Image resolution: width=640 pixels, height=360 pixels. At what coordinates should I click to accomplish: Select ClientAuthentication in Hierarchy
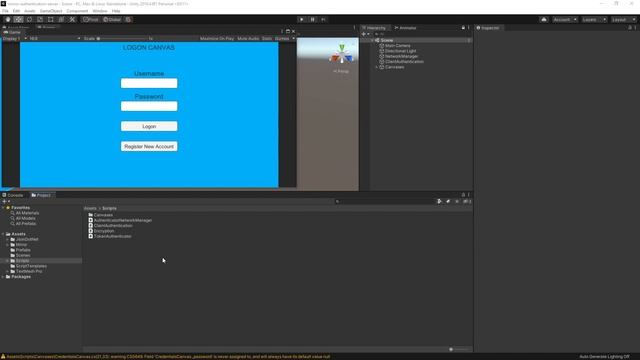[x=404, y=62]
